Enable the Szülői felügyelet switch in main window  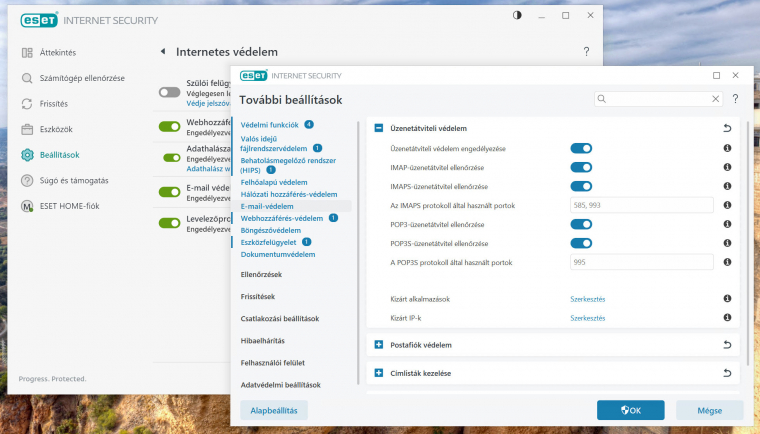click(169, 92)
